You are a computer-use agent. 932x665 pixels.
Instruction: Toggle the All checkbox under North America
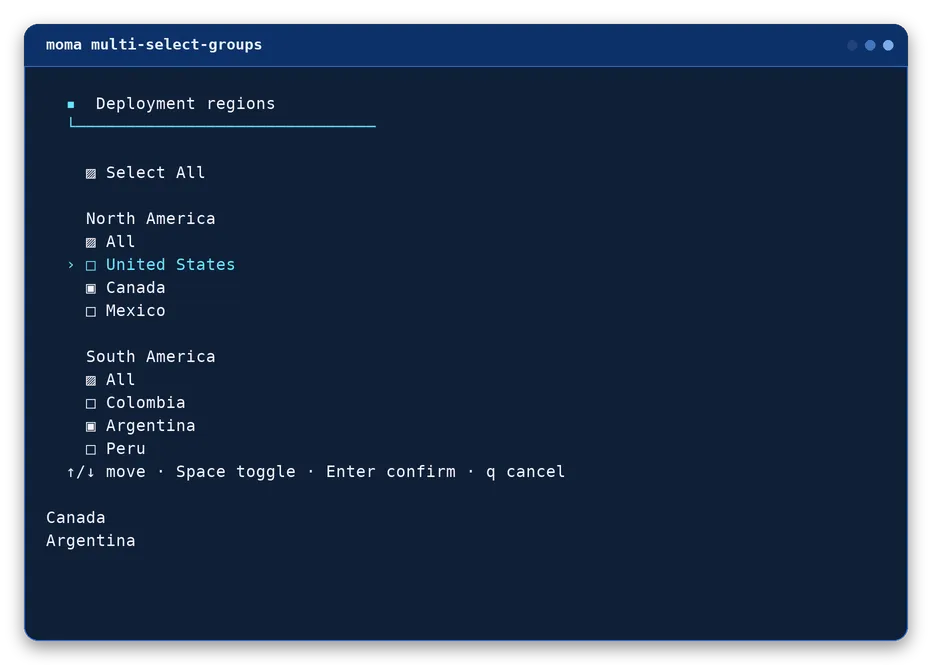point(91,242)
